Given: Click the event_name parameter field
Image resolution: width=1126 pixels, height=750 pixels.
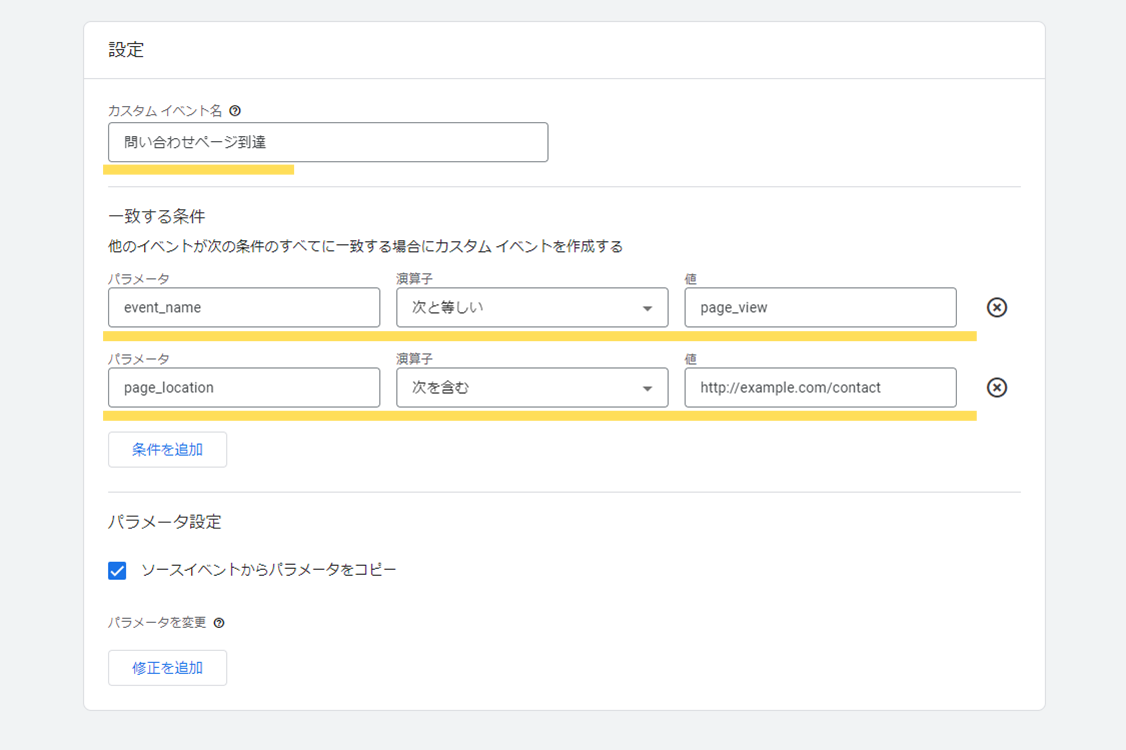Looking at the screenshot, I should [244, 308].
